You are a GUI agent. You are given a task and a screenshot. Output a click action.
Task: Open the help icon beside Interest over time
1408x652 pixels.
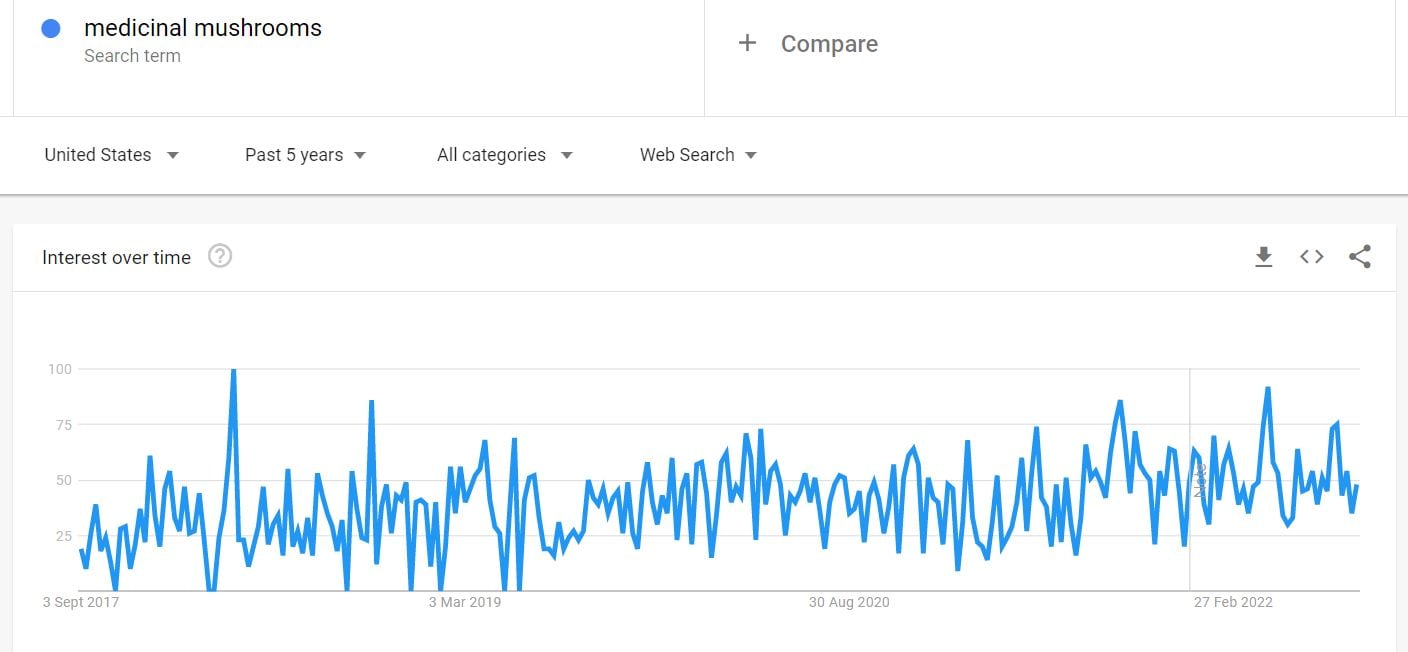220,256
